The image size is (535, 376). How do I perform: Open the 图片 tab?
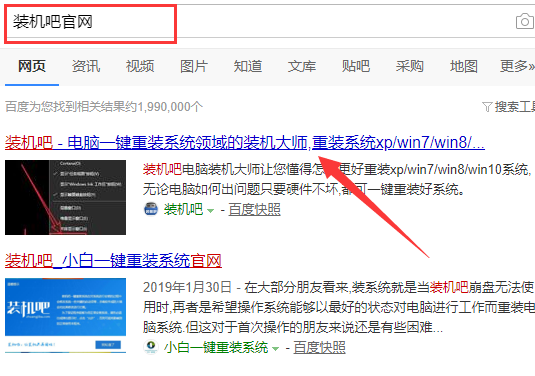pos(194,66)
